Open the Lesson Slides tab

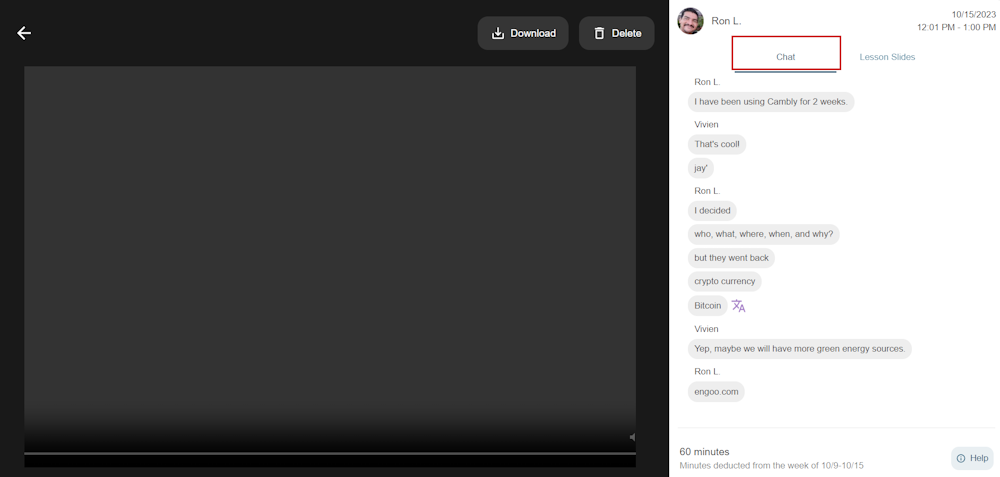[x=887, y=57]
